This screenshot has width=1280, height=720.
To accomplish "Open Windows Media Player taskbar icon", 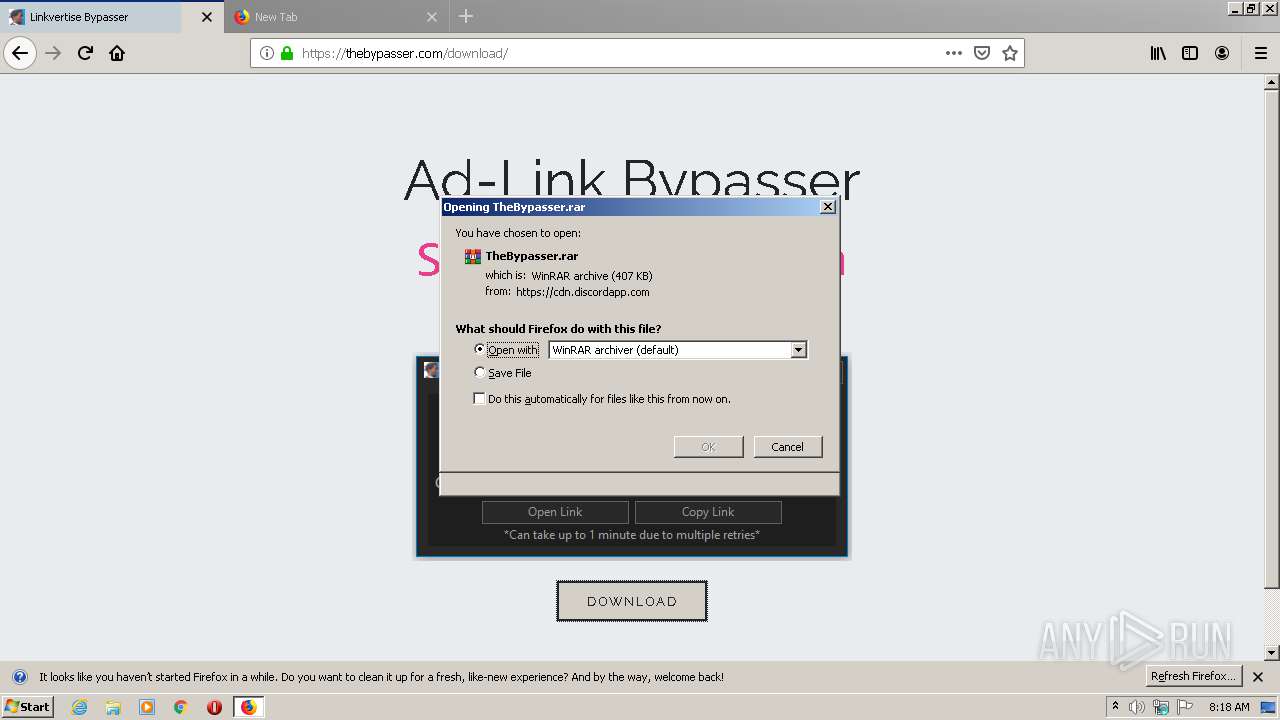I will [x=147, y=707].
